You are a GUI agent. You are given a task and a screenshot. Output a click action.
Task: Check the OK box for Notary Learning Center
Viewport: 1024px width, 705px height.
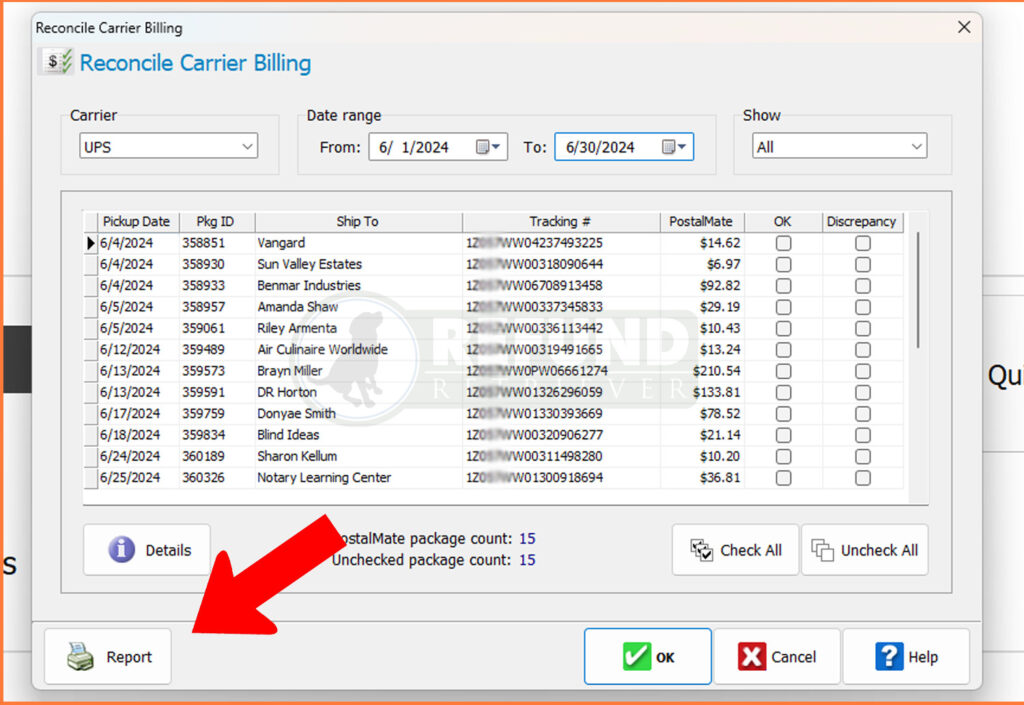tap(783, 477)
